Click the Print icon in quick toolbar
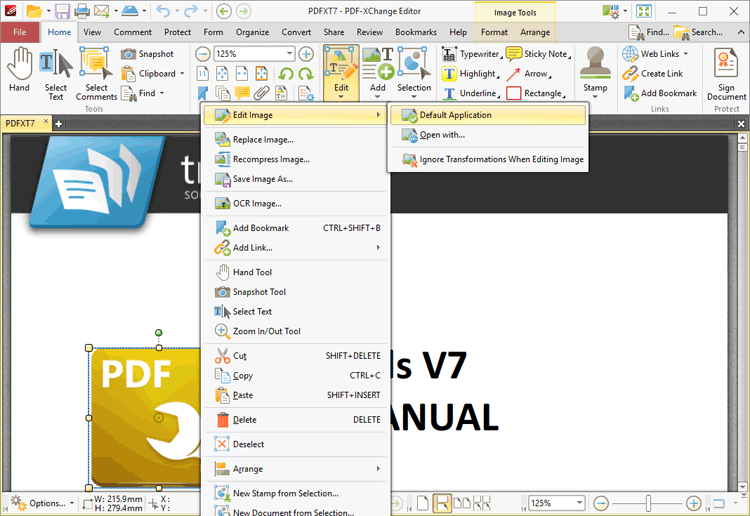 click(x=82, y=11)
